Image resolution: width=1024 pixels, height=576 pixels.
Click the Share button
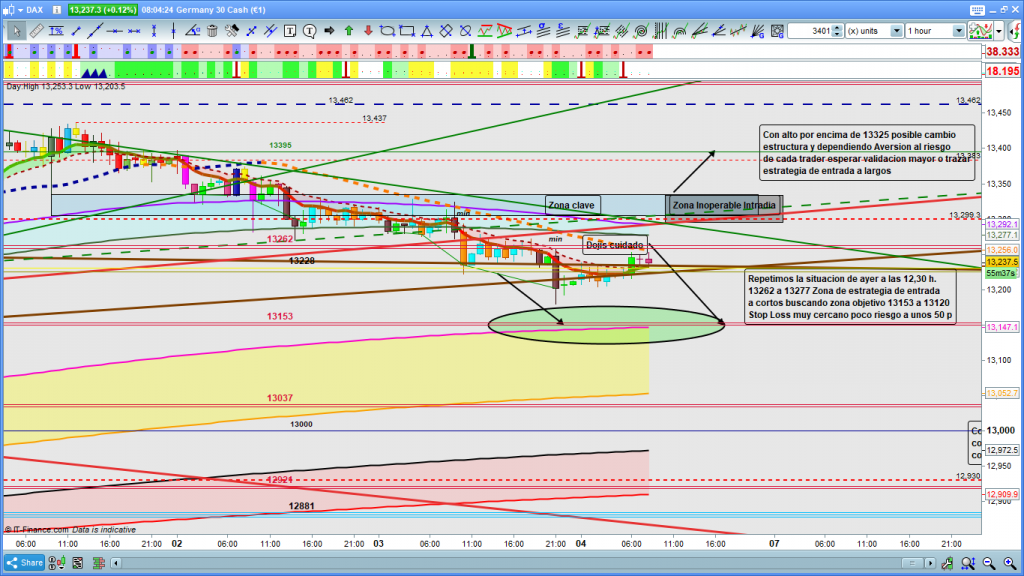(26, 563)
